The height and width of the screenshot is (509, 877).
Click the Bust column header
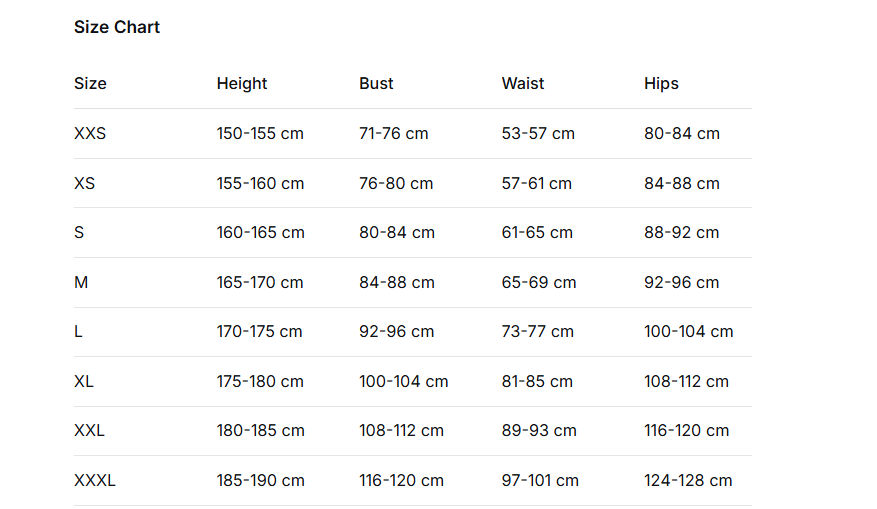click(376, 84)
